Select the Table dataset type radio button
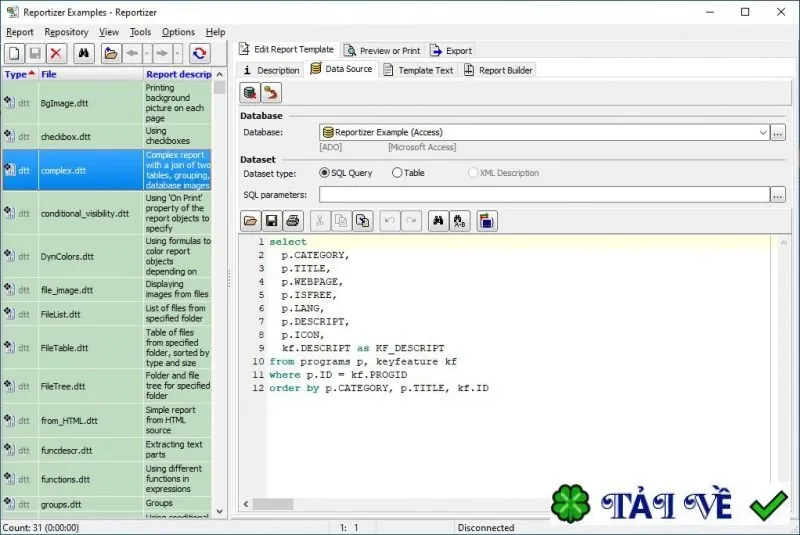The height and width of the screenshot is (535, 800). pyautogui.click(x=397, y=173)
